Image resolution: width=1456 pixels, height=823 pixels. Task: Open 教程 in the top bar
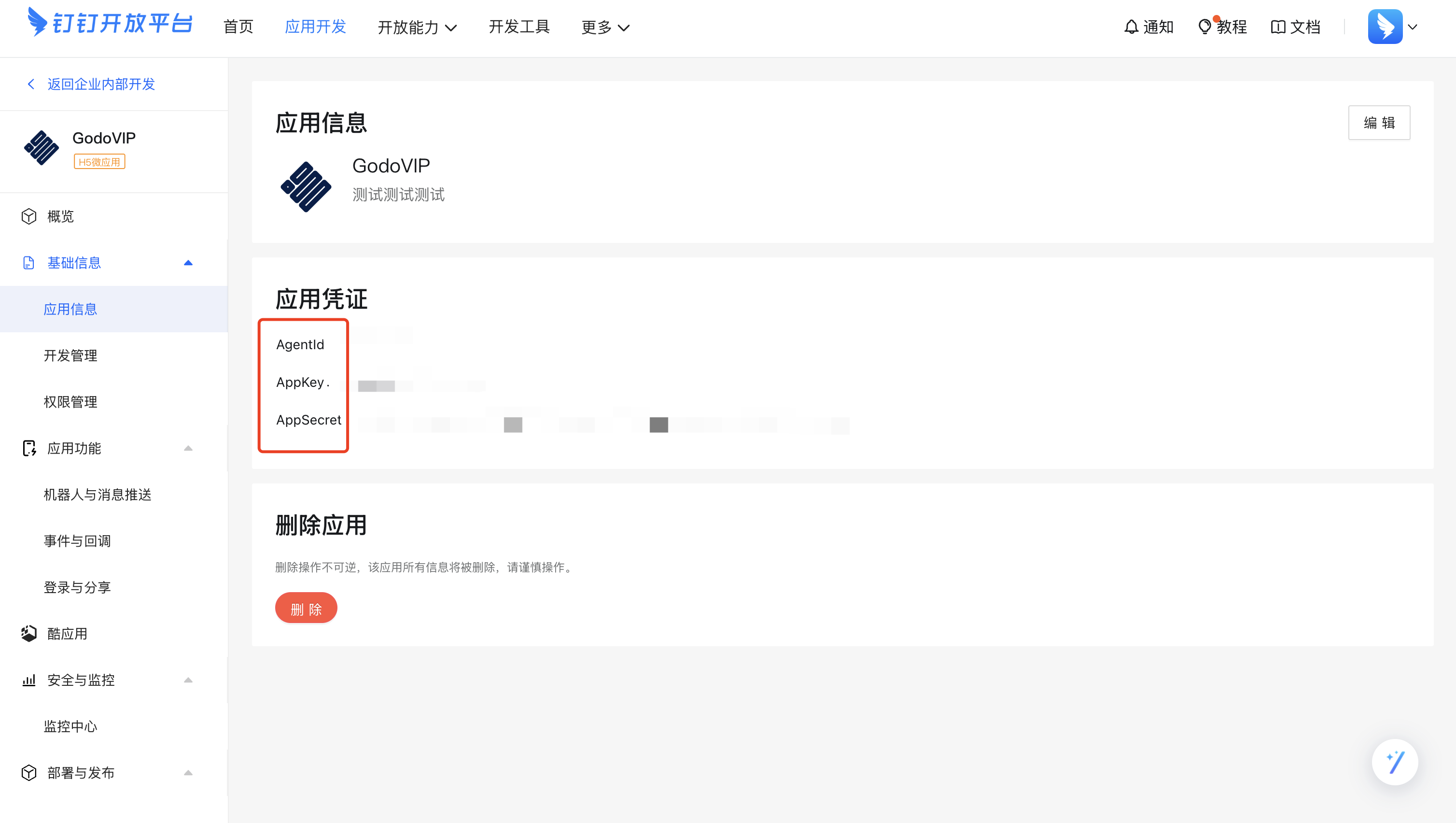[1232, 27]
